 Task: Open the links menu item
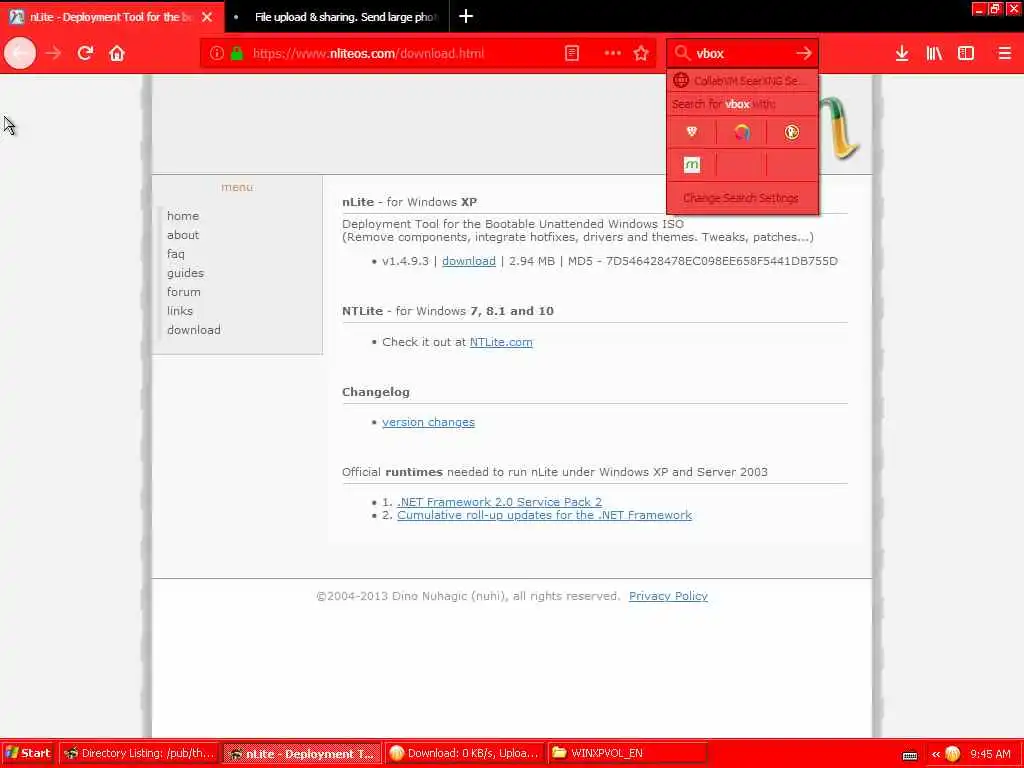click(180, 311)
